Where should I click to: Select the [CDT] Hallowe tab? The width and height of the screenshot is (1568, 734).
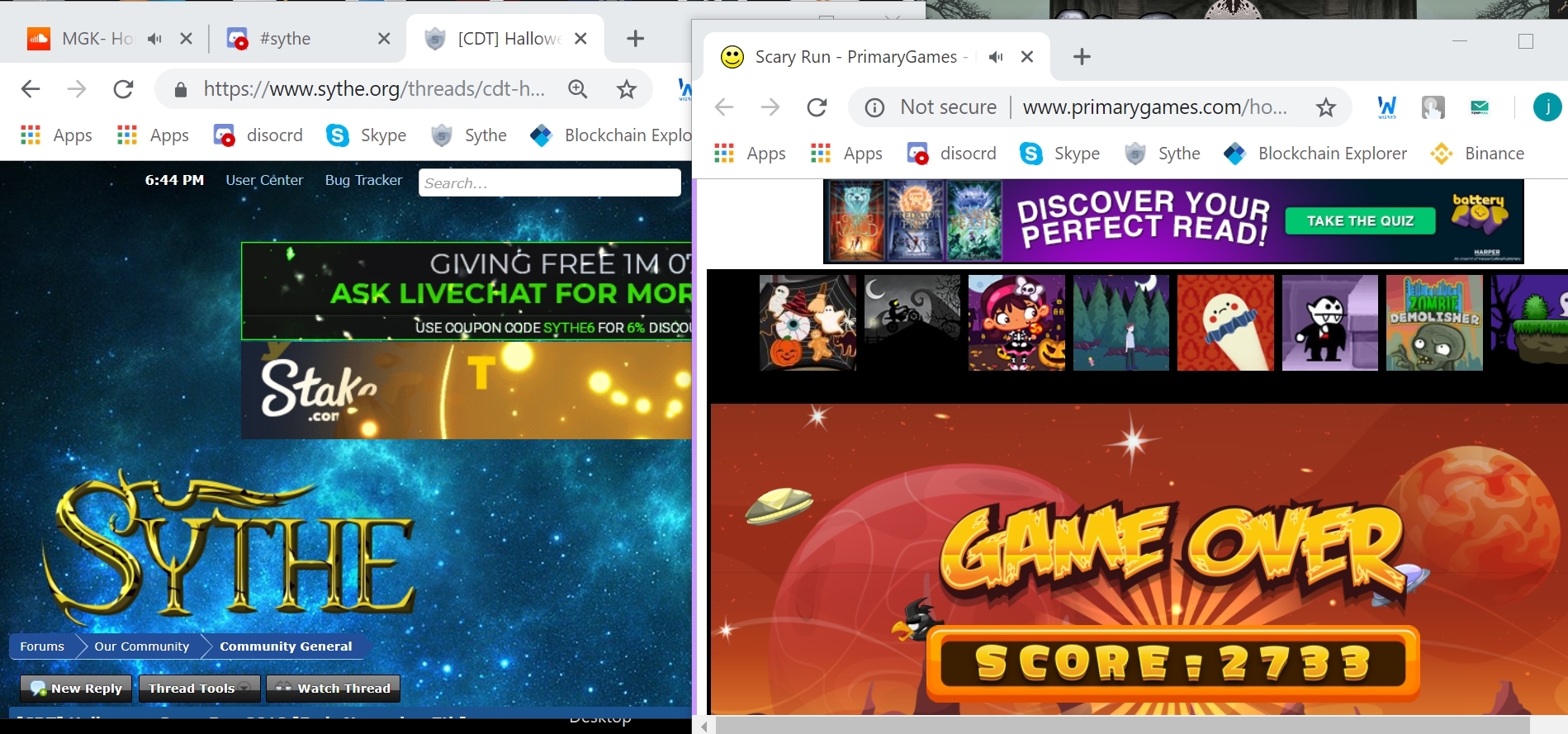click(505, 39)
